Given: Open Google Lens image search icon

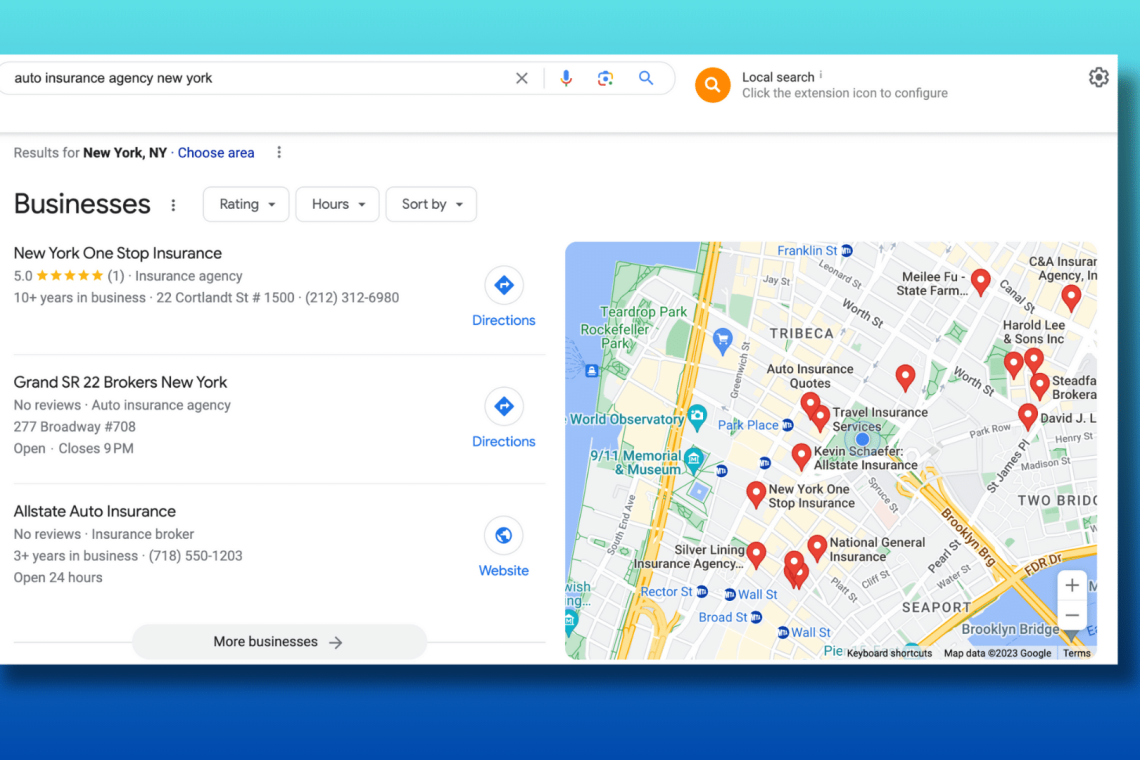Looking at the screenshot, I should (x=605, y=78).
